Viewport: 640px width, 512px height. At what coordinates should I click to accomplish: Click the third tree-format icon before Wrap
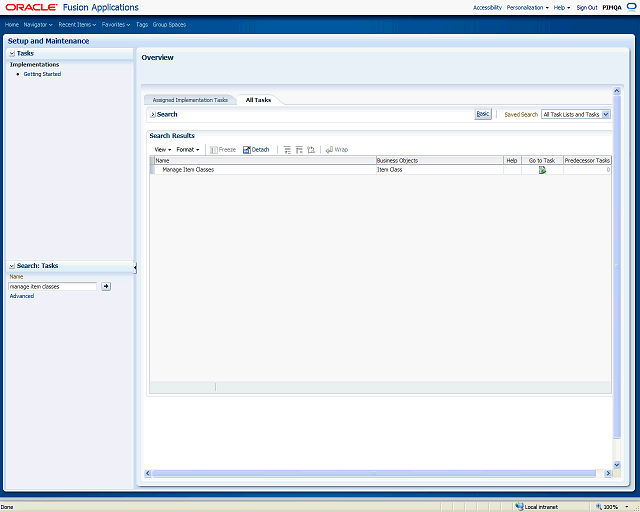click(312, 150)
